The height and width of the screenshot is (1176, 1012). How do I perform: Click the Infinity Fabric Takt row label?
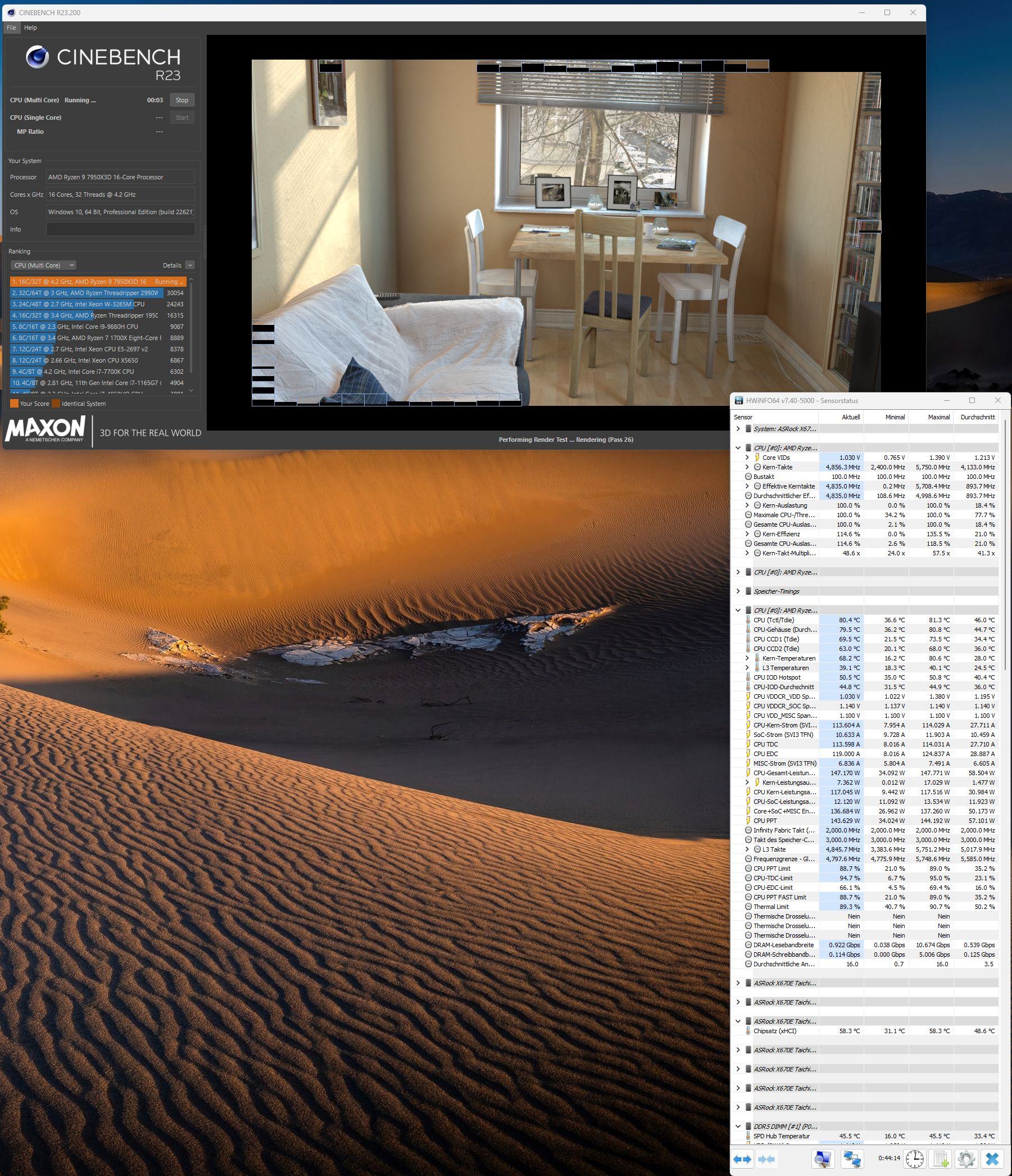pos(784,830)
